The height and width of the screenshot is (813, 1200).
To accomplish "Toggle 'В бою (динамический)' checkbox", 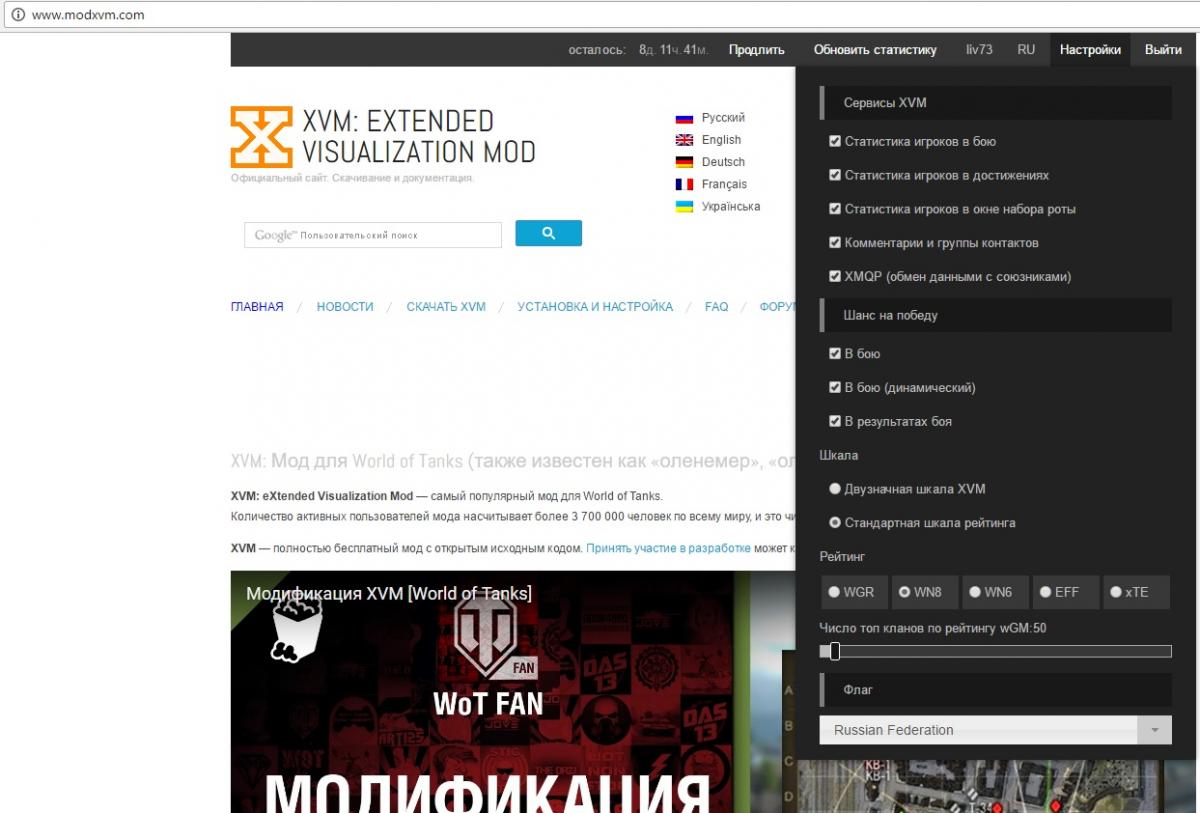I will click(835, 388).
